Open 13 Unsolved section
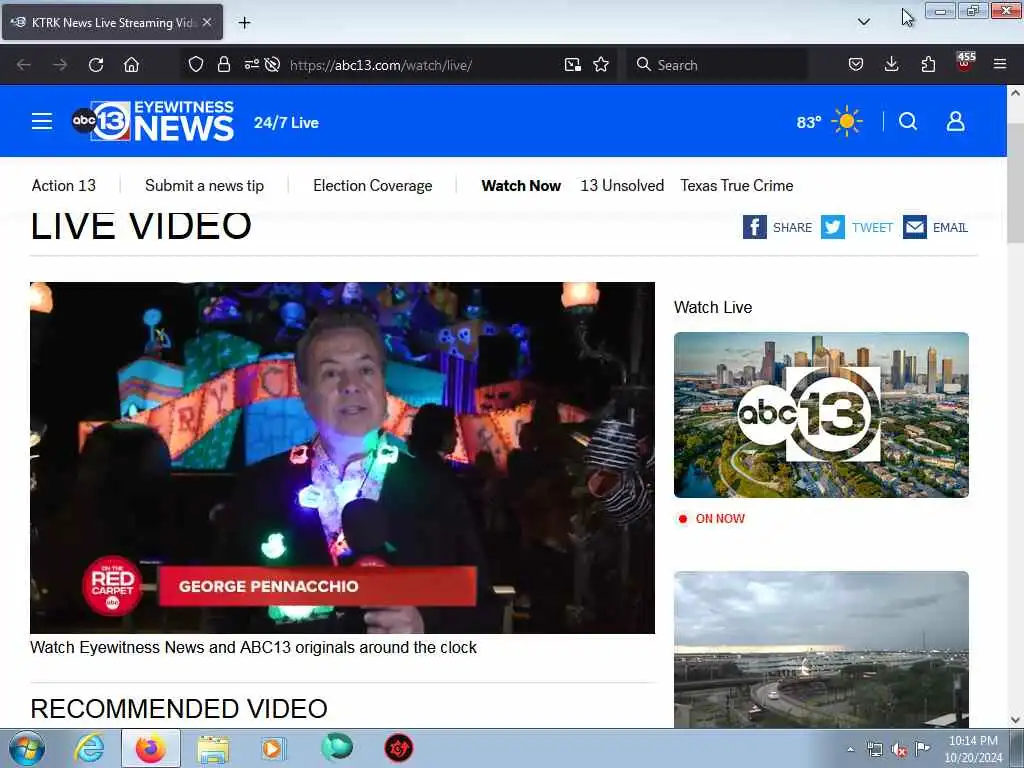Image resolution: width=1024 pixels, height=768 pixels. pos(622,185)
